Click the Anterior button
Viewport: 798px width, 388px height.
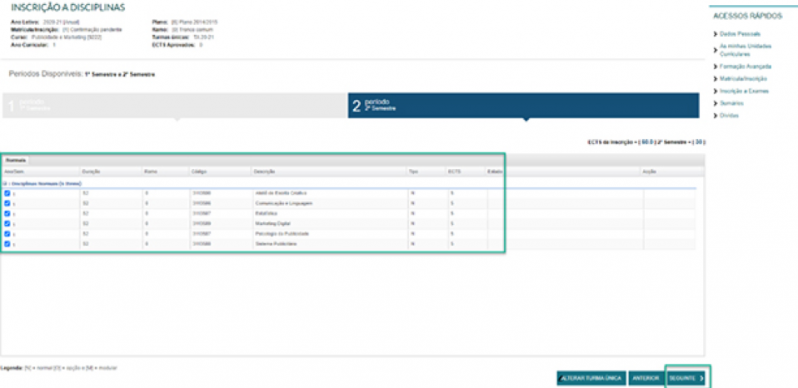click(645, 378)
